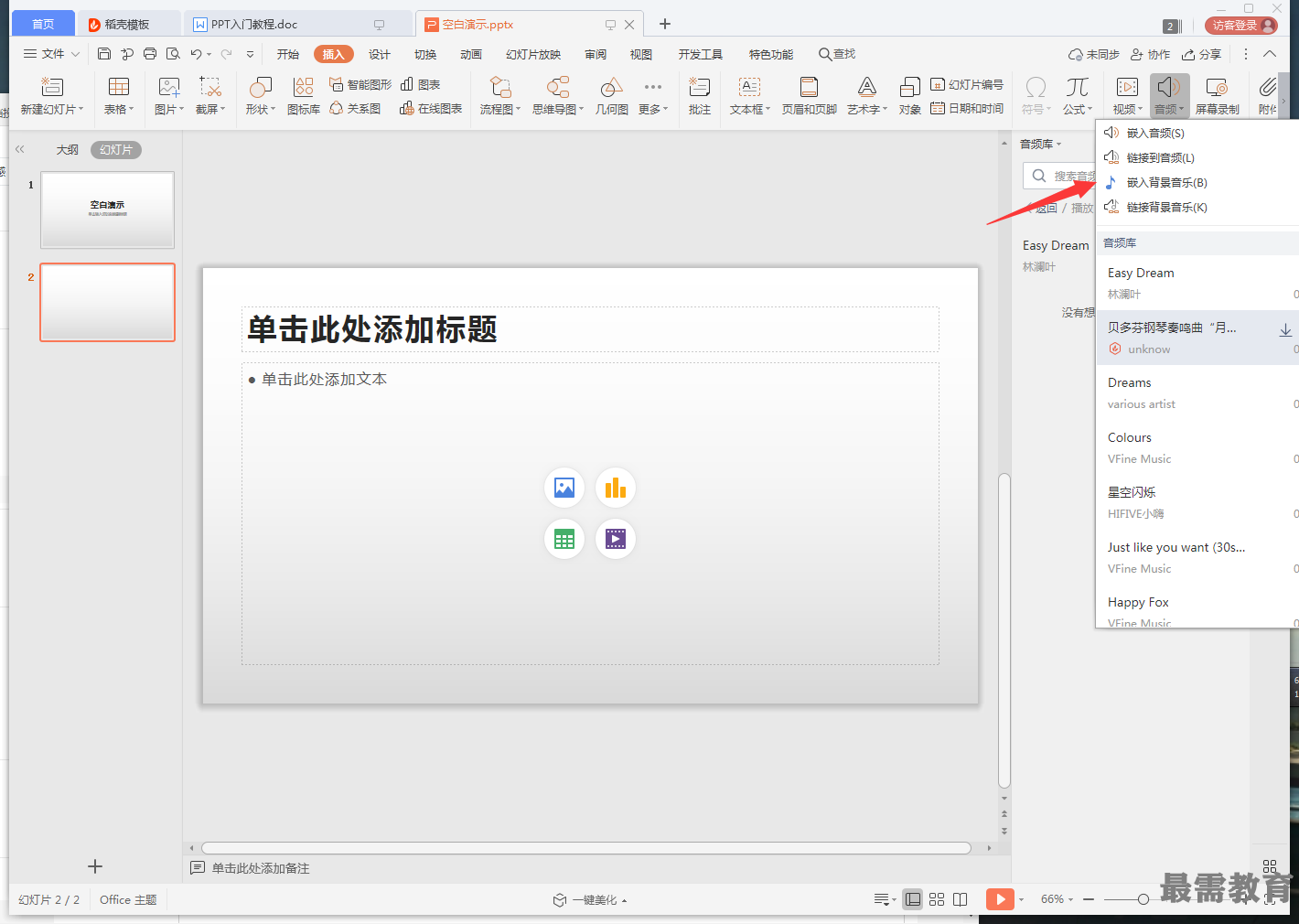Image resolution: width=1299 pixels, height=924 pixels.
Task: Click the 屏幕录制 screen recording icon
Action: point(1217,87)
